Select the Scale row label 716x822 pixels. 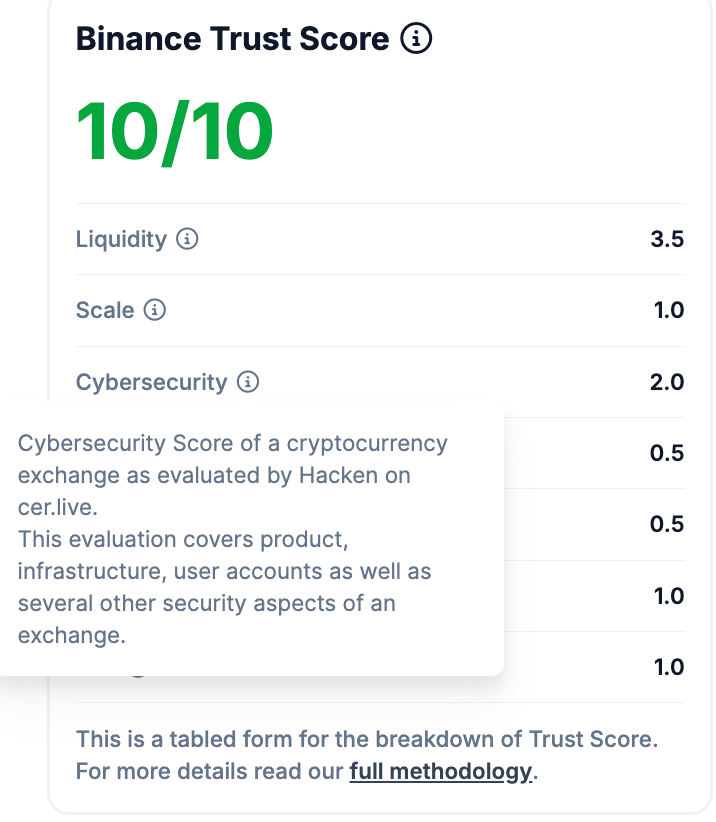[105, 310]
